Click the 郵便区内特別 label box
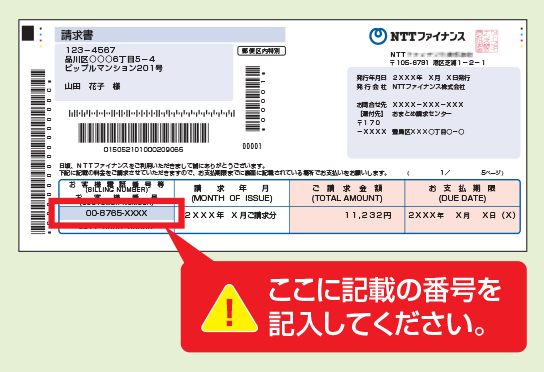 261,51
